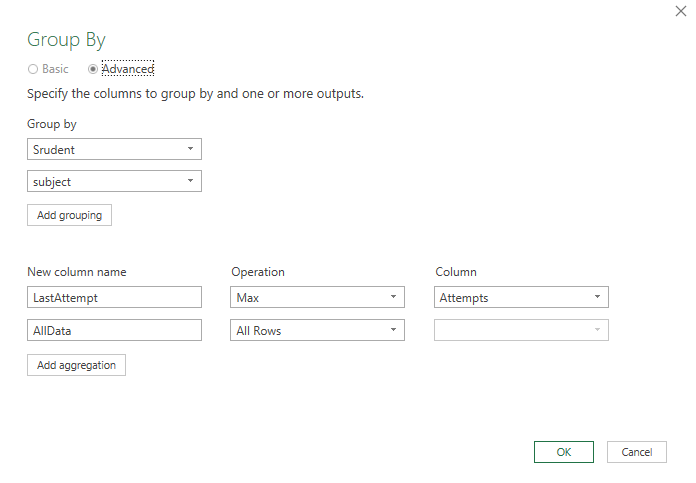Click Add grouping button
Screen dimensions: 696x483
tap(69, 215)
